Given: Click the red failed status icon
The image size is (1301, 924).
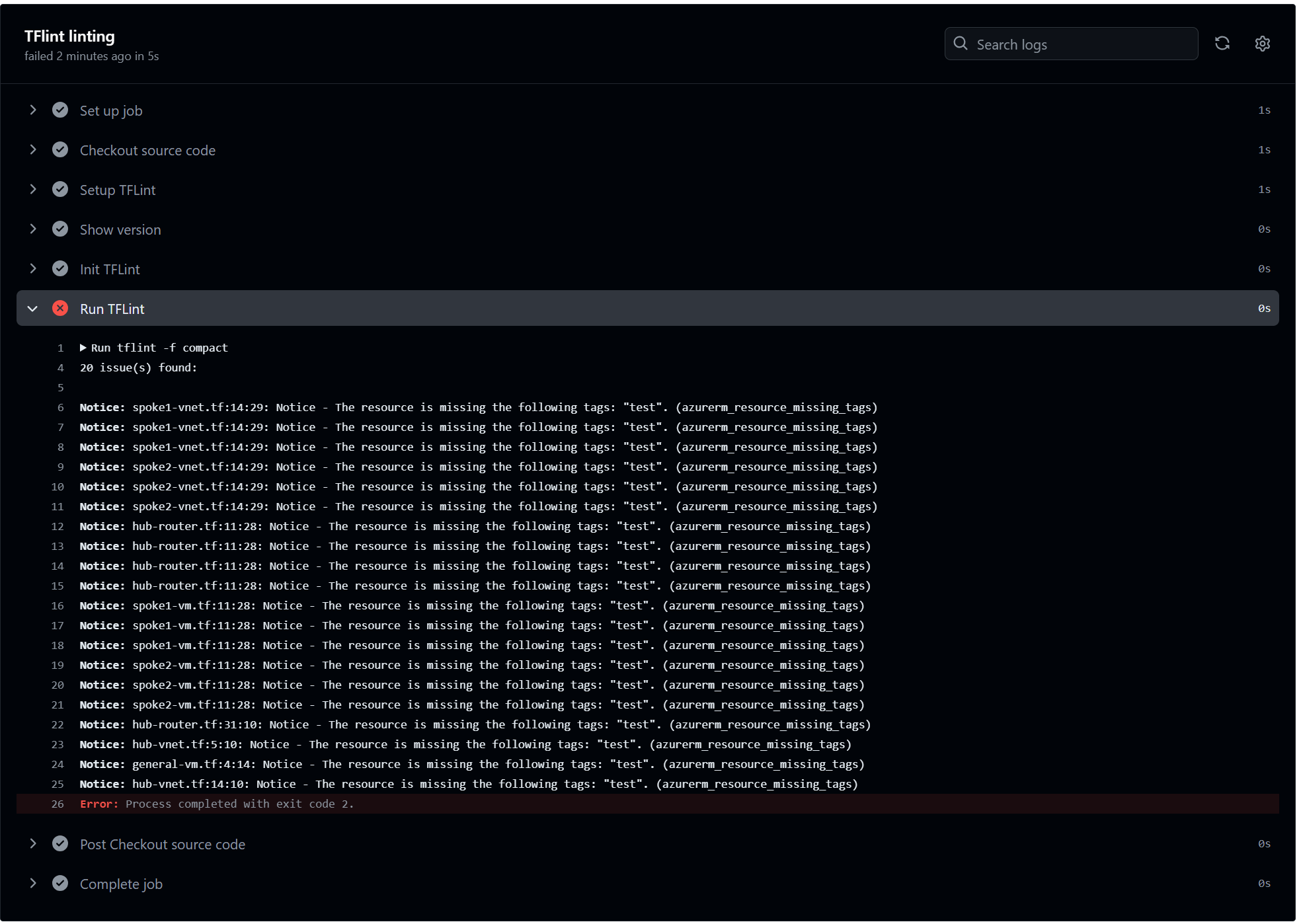Looking at the screenshot, I should [x=60, y=309].
